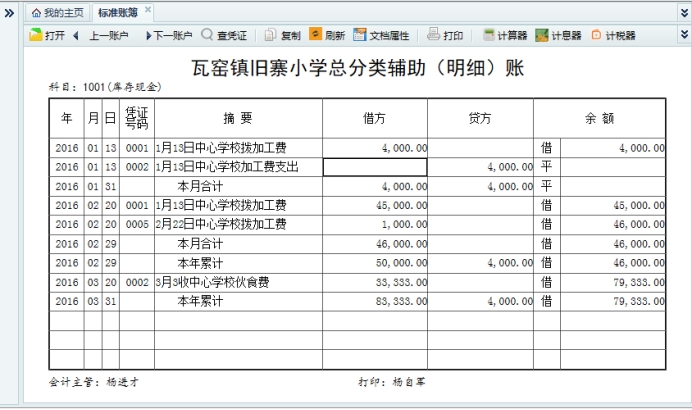
Task: Select the empty 借方 cell for voucher 0002
Action: click(x=374, y=167)
